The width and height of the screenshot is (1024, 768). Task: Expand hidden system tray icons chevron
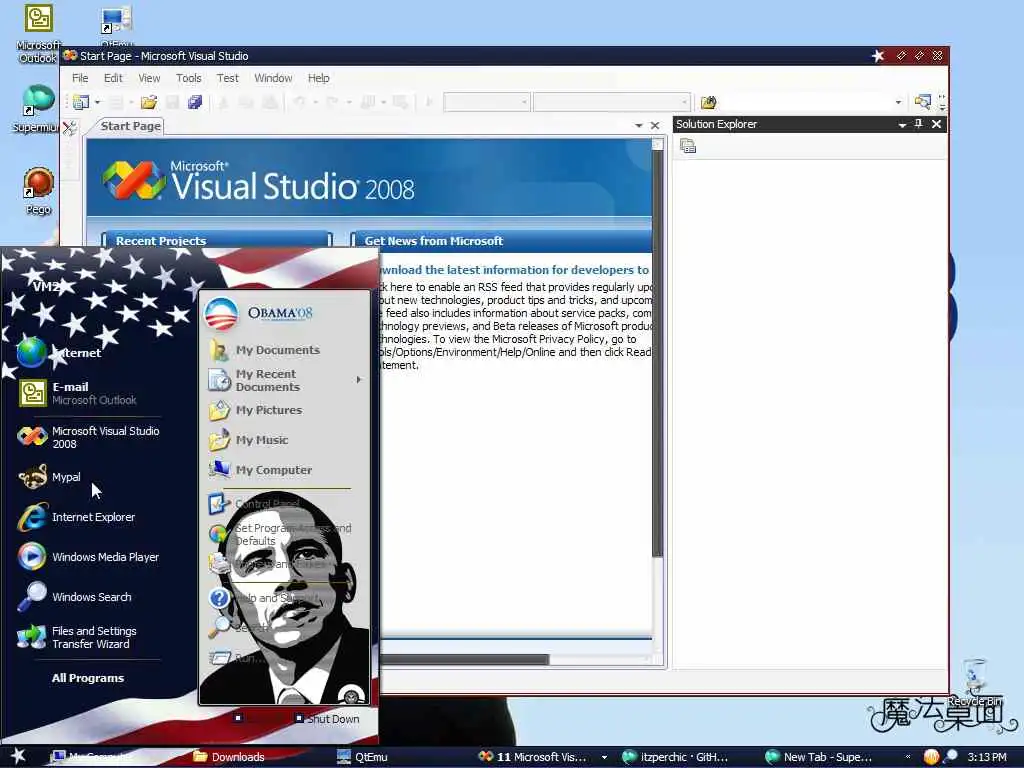908,757
